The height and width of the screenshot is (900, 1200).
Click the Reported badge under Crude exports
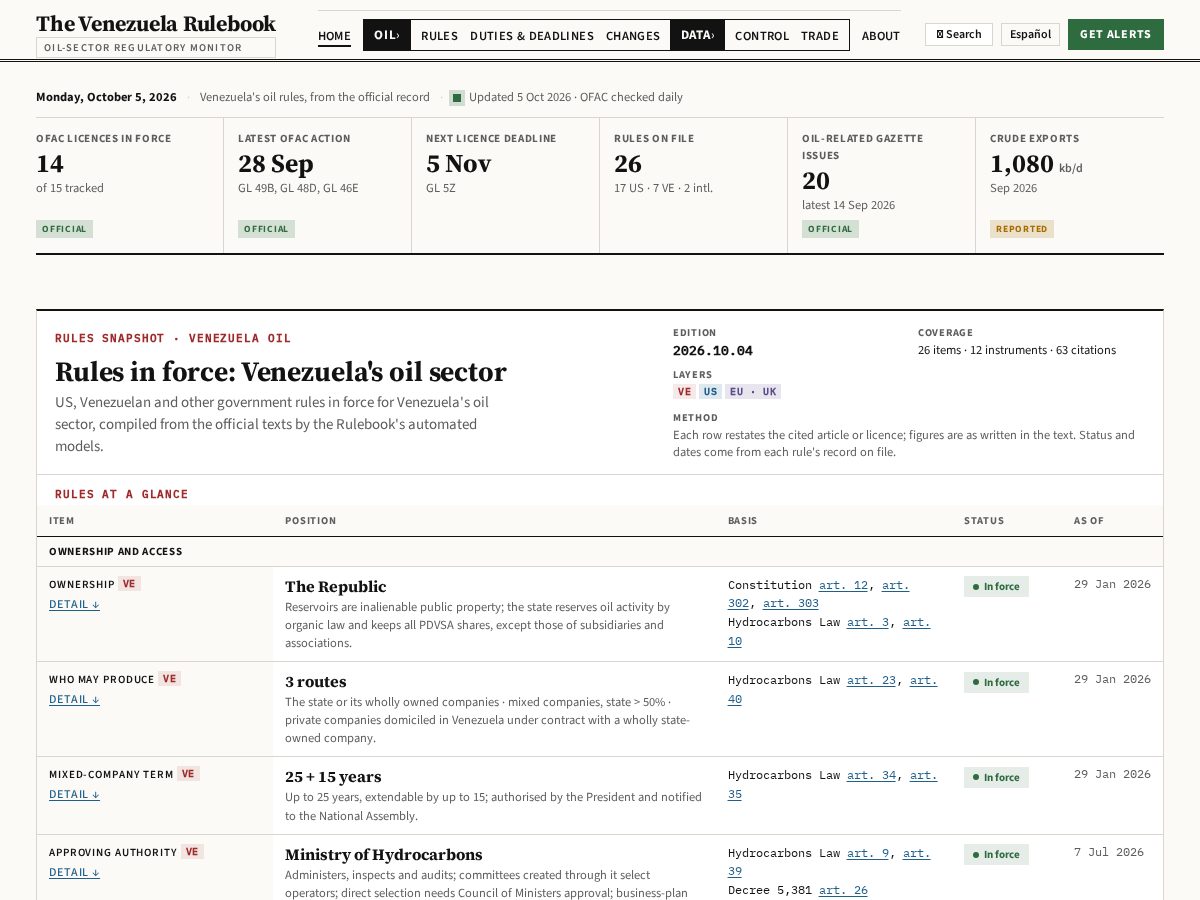(x=1022, y=229)
